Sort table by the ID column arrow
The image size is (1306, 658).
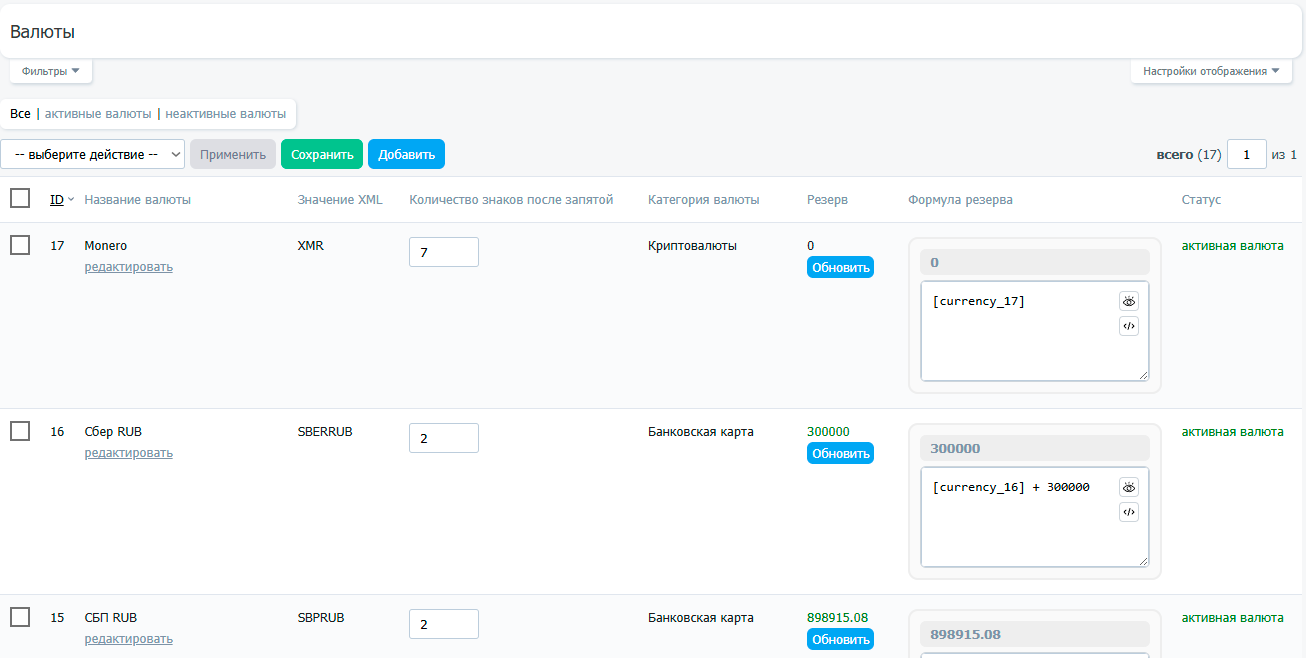[x=70, y=200]
